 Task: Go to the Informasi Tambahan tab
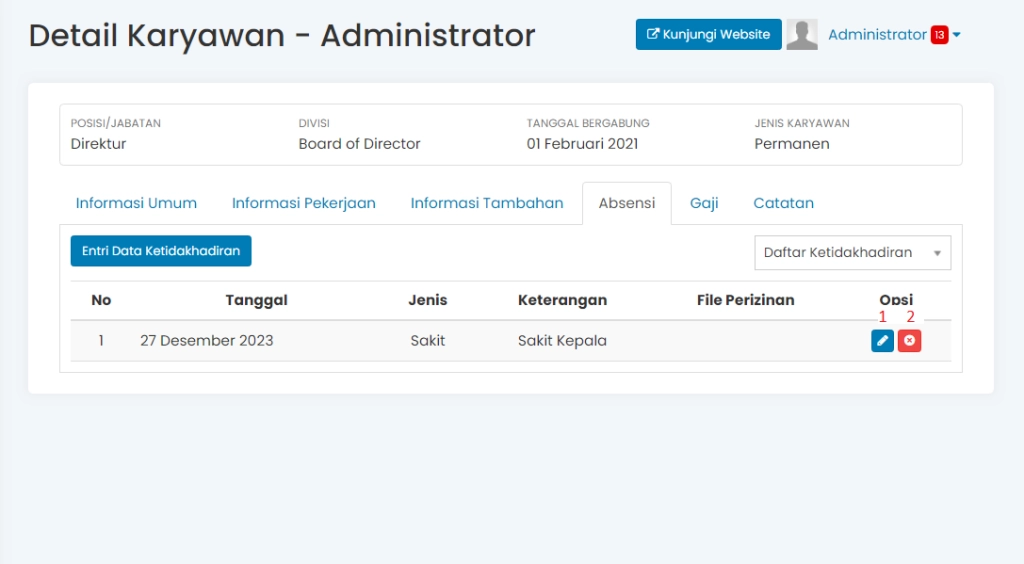pyautogui.click(x=487, y=203)
